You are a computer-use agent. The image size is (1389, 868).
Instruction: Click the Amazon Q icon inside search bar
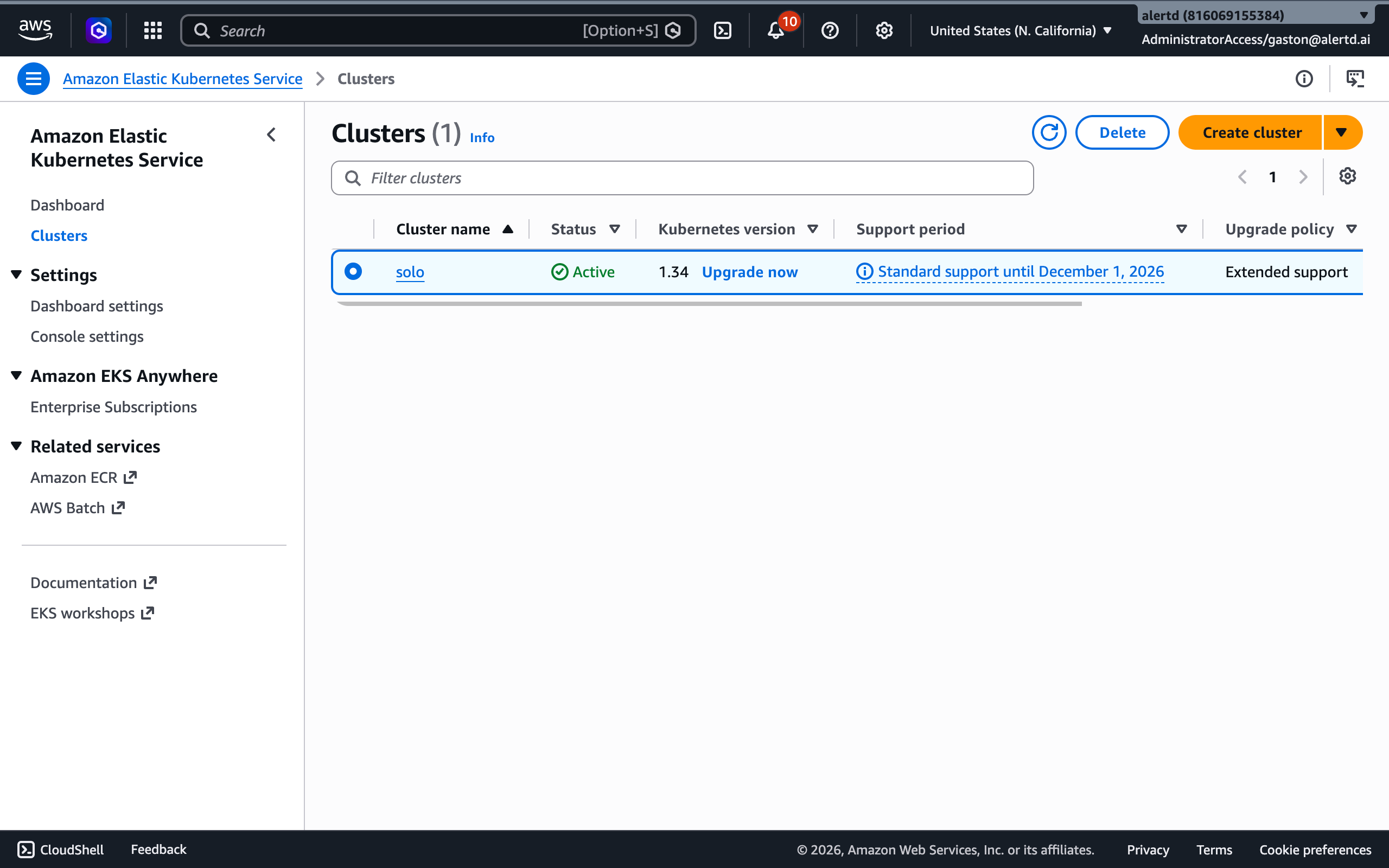(x=673, y=30)
